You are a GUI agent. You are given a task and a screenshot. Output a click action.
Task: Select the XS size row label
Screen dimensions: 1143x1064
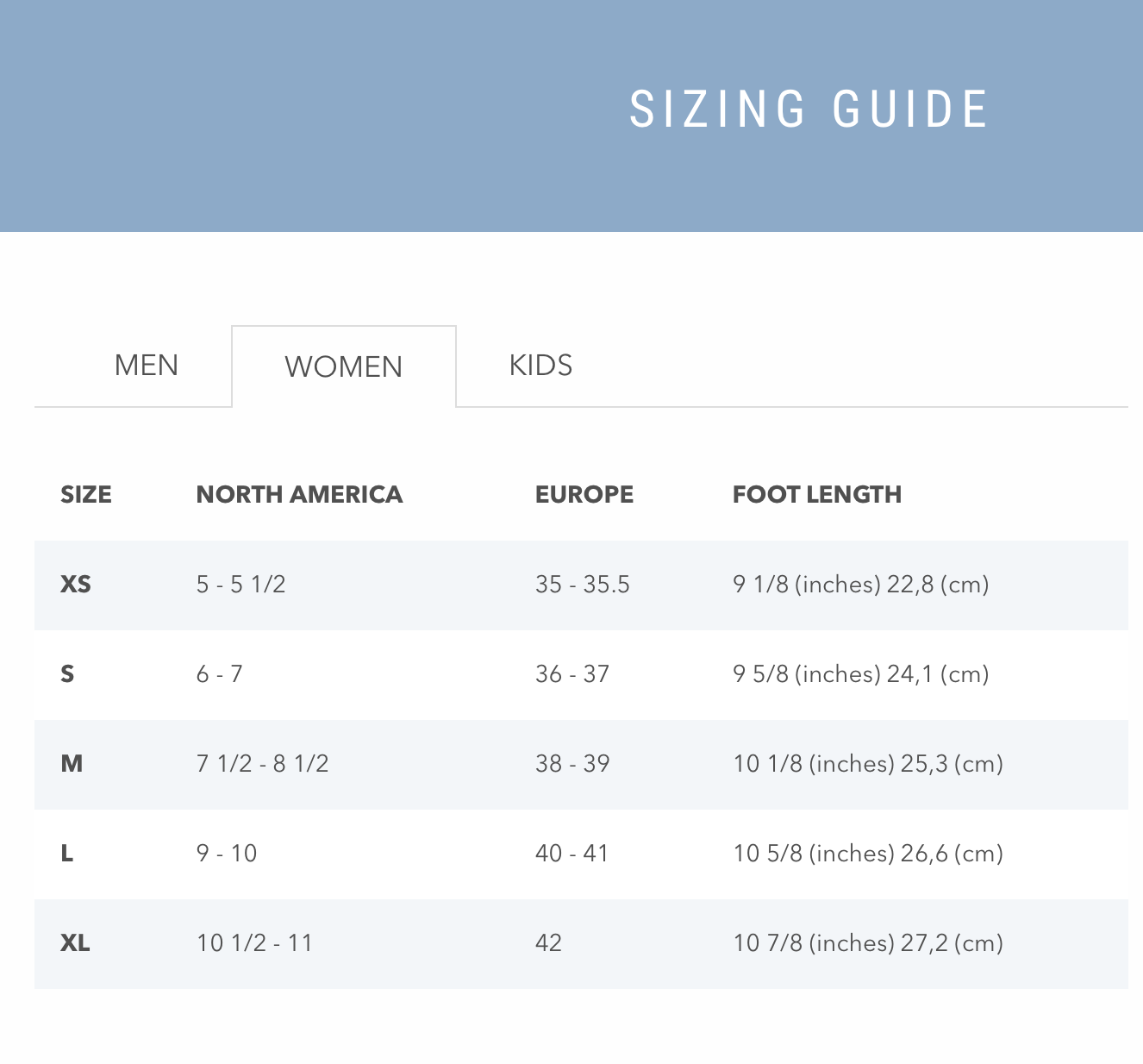(x=76, y=585)
